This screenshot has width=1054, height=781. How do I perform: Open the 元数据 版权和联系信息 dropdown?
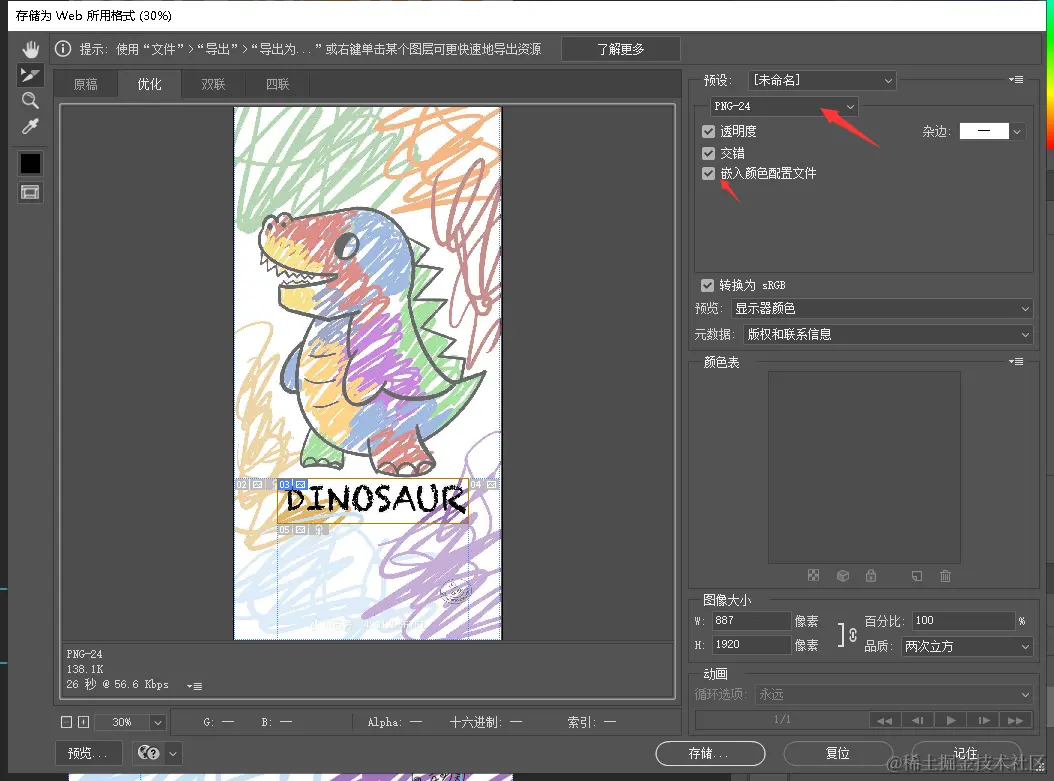pos(888,334)
